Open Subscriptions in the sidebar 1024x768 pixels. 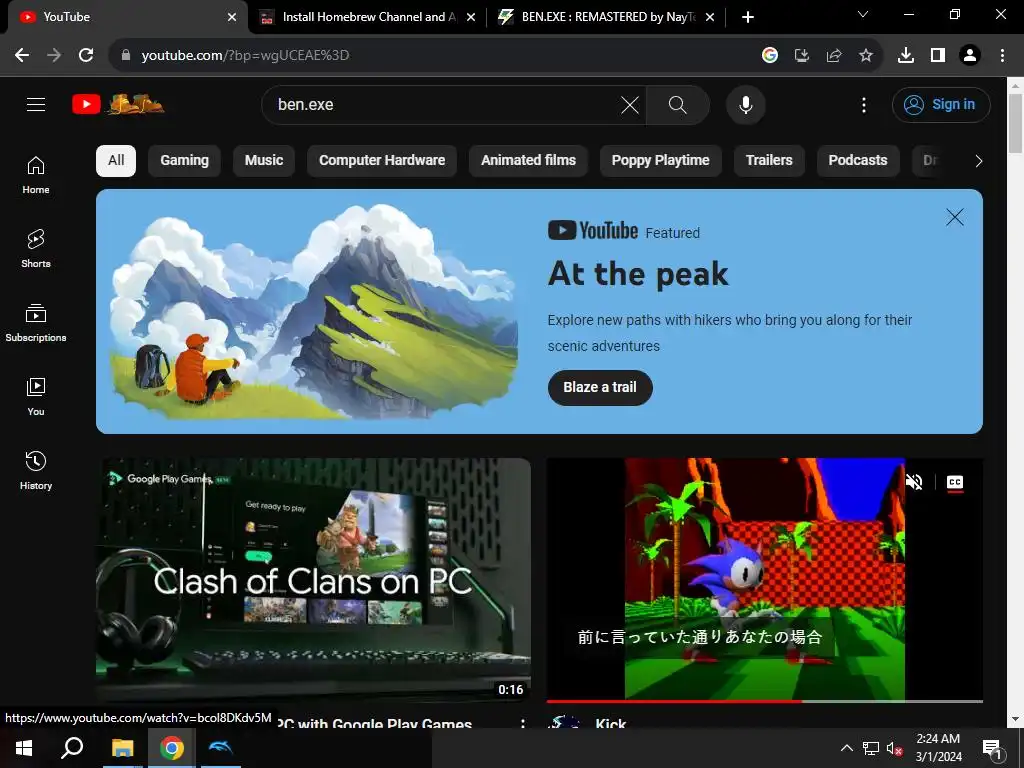coord(36,323)
